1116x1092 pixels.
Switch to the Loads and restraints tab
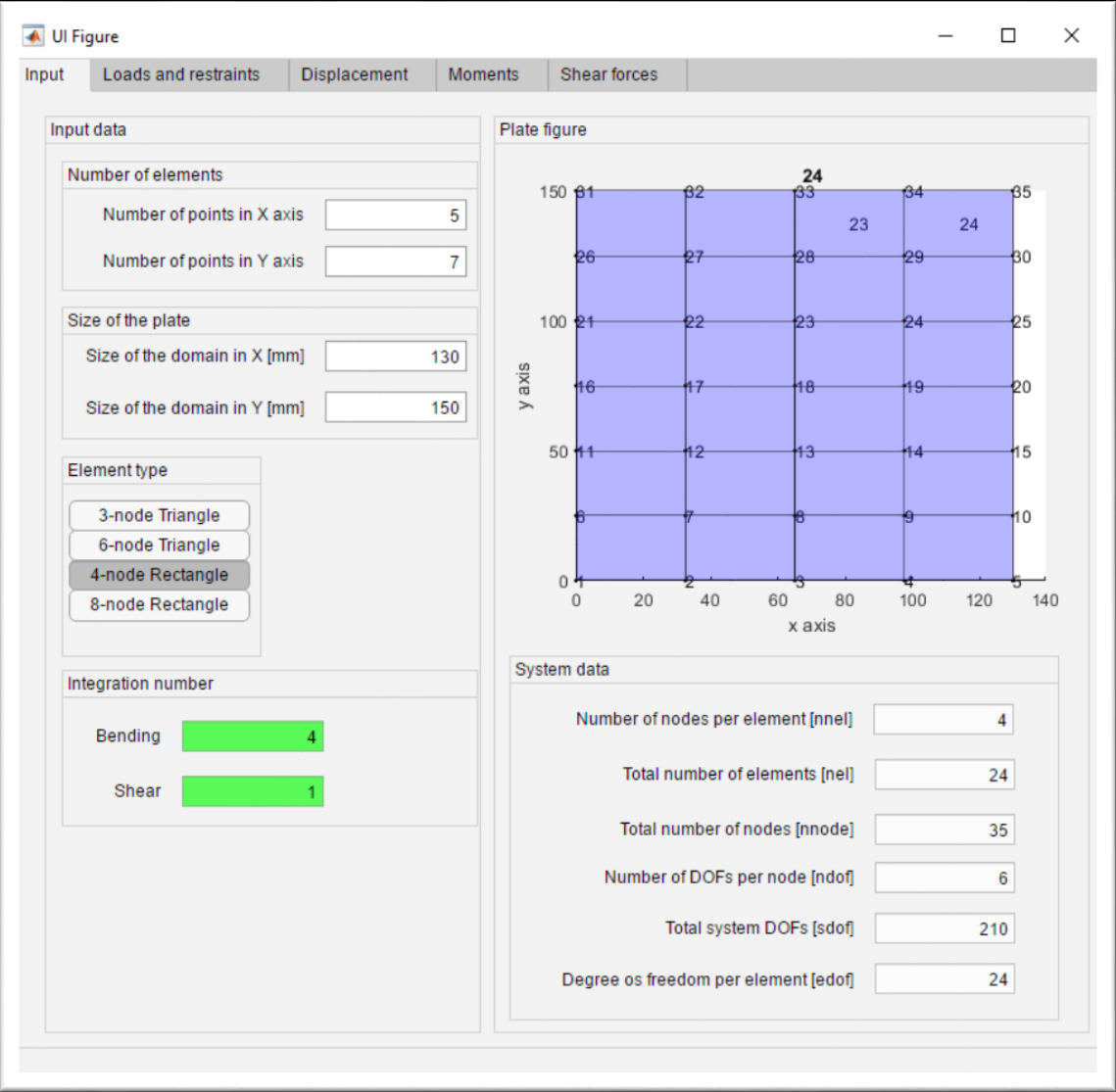pyautogui.click(x=181, y=74)
